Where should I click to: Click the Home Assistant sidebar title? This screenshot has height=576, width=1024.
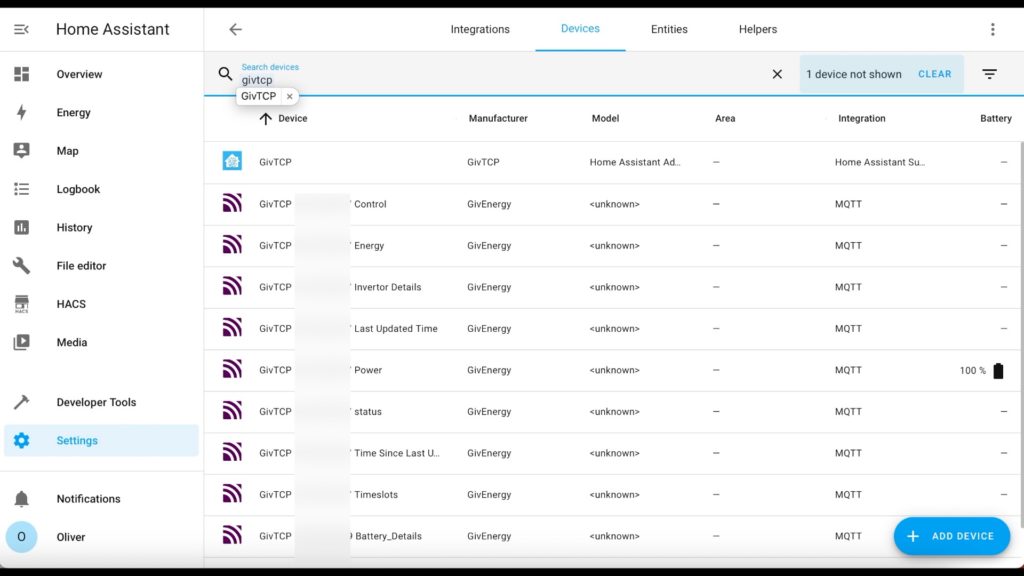pyautogui.click(x=112, y=29)
